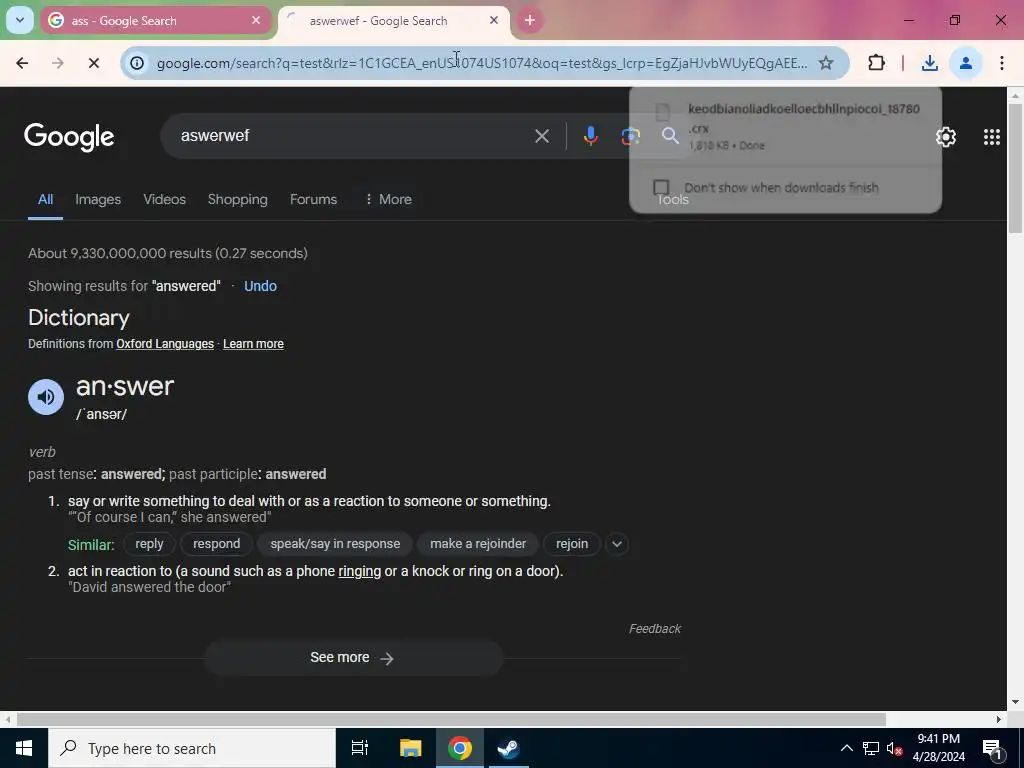1024x768 pixels.
Task: Follow the 'ringing' definition link
Action: point(359,571)
